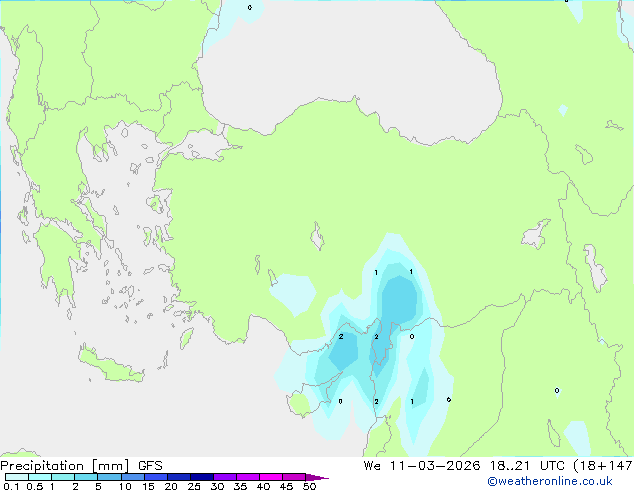The height and width of the screenshot is (490, 634).
Task: Choose the 20–25 mm legend color swatch
Action: click(x=179, y=477)
